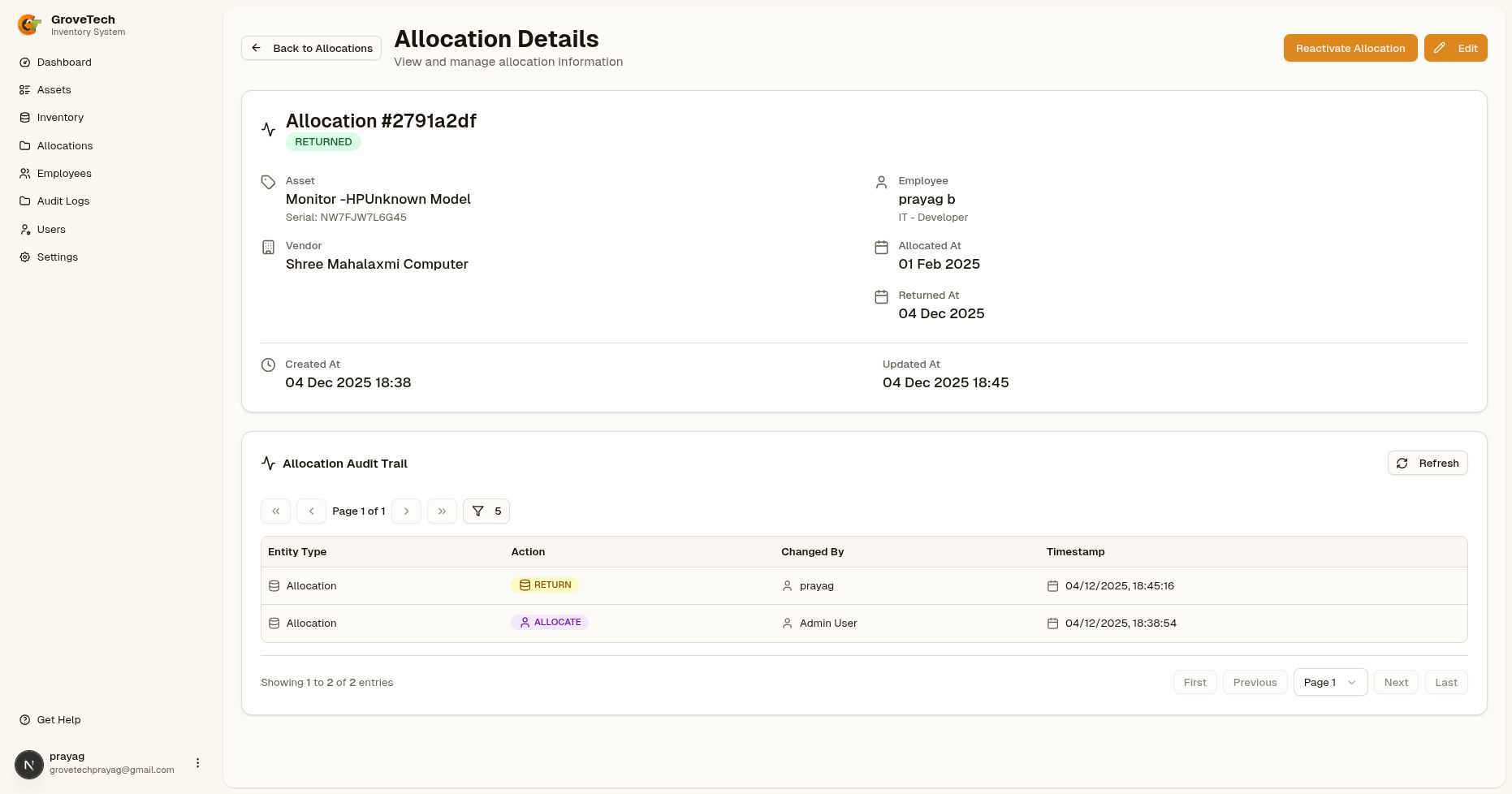Viewport: 1512px width, 794px height.
Task: Select the Assets icon in the sidebar
Action: (x=24, y=89)
